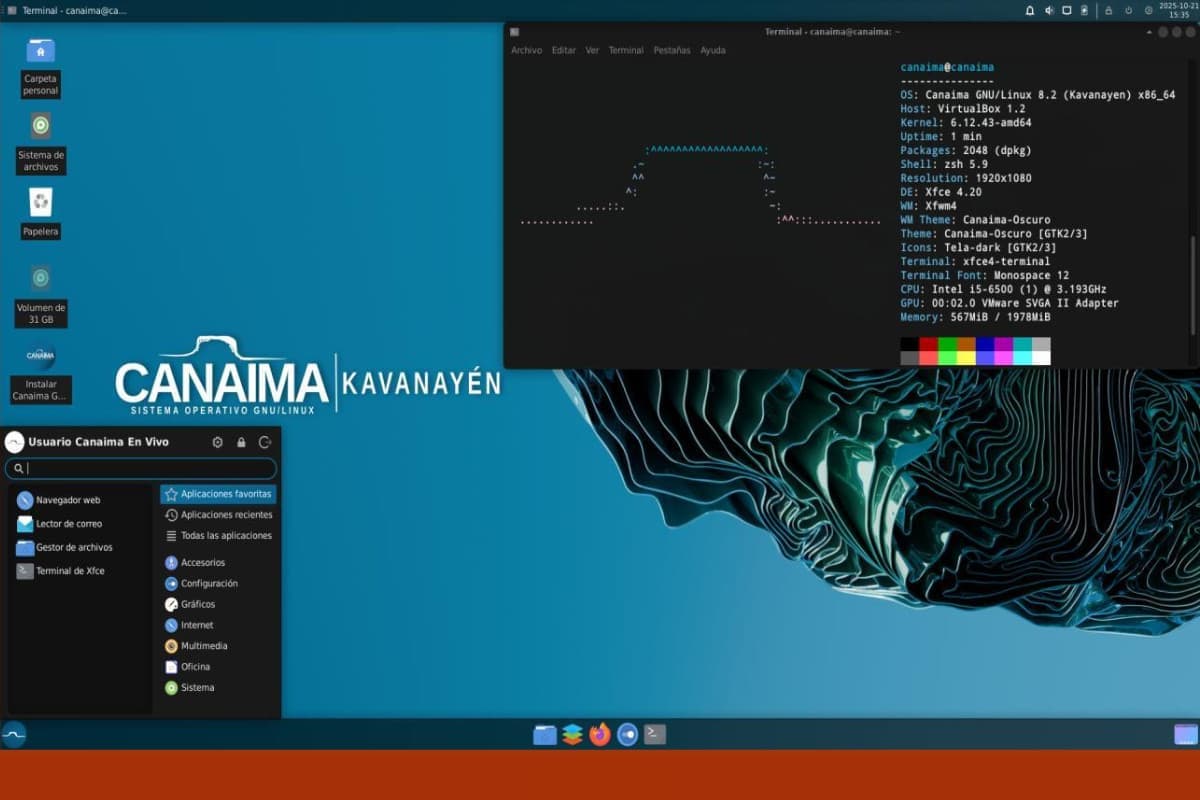
Task: Open the notification bell in top panel
Action: (1030, 10)
